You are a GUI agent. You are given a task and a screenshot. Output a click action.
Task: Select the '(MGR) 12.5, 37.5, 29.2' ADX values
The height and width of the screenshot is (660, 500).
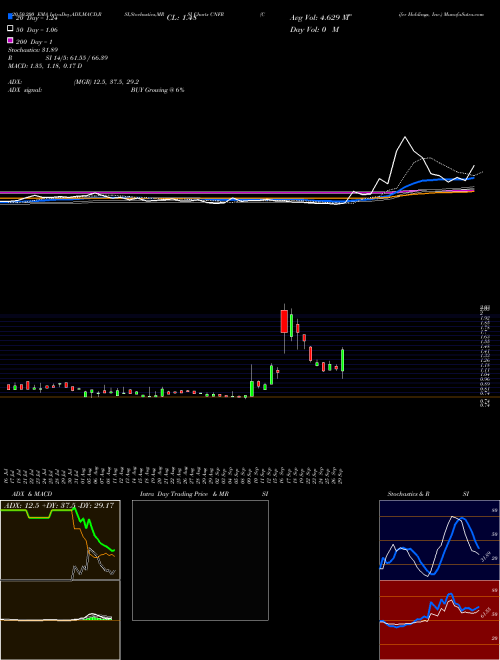point(106,82)
